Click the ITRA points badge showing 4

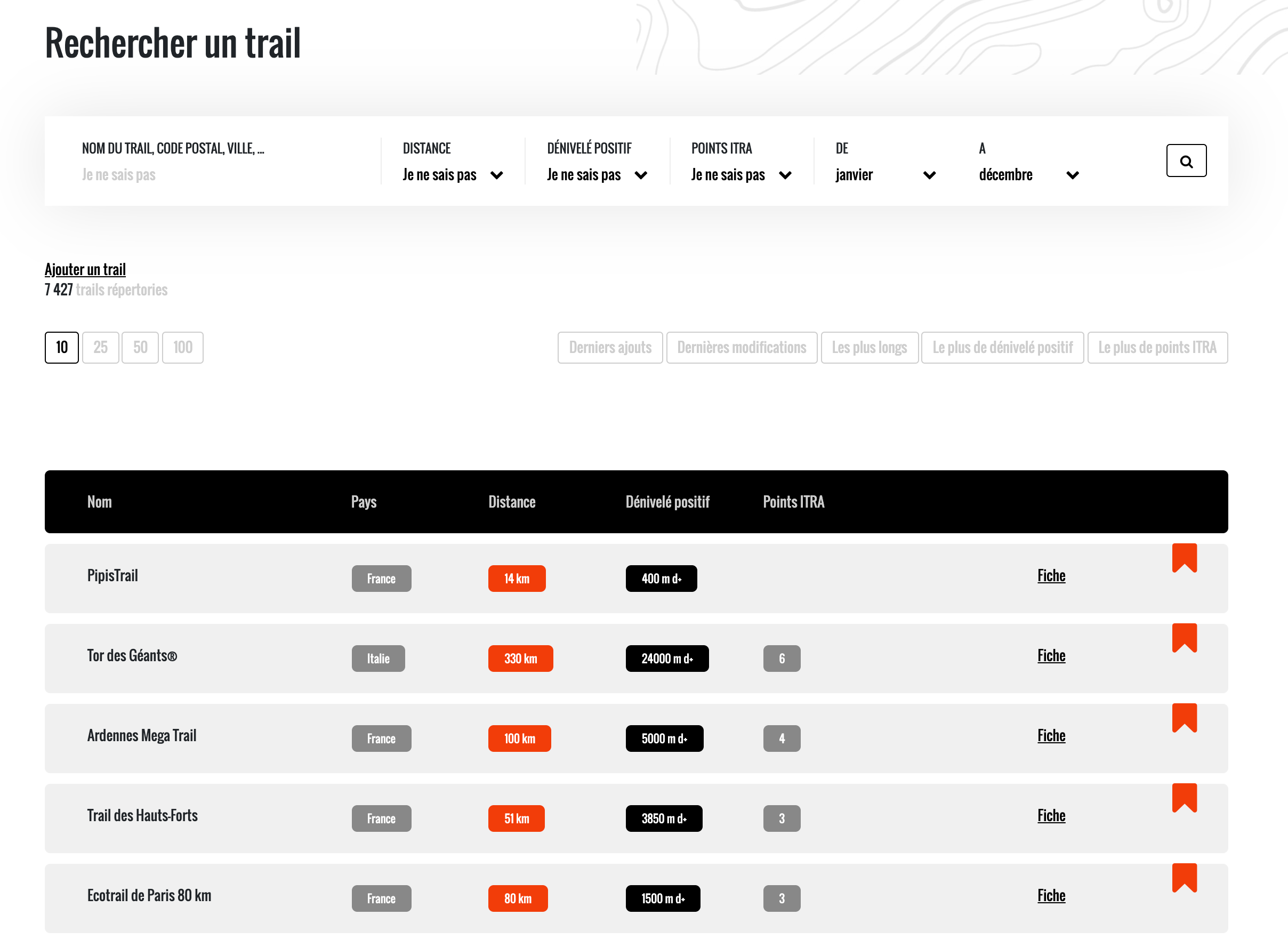tap(782, 739)
